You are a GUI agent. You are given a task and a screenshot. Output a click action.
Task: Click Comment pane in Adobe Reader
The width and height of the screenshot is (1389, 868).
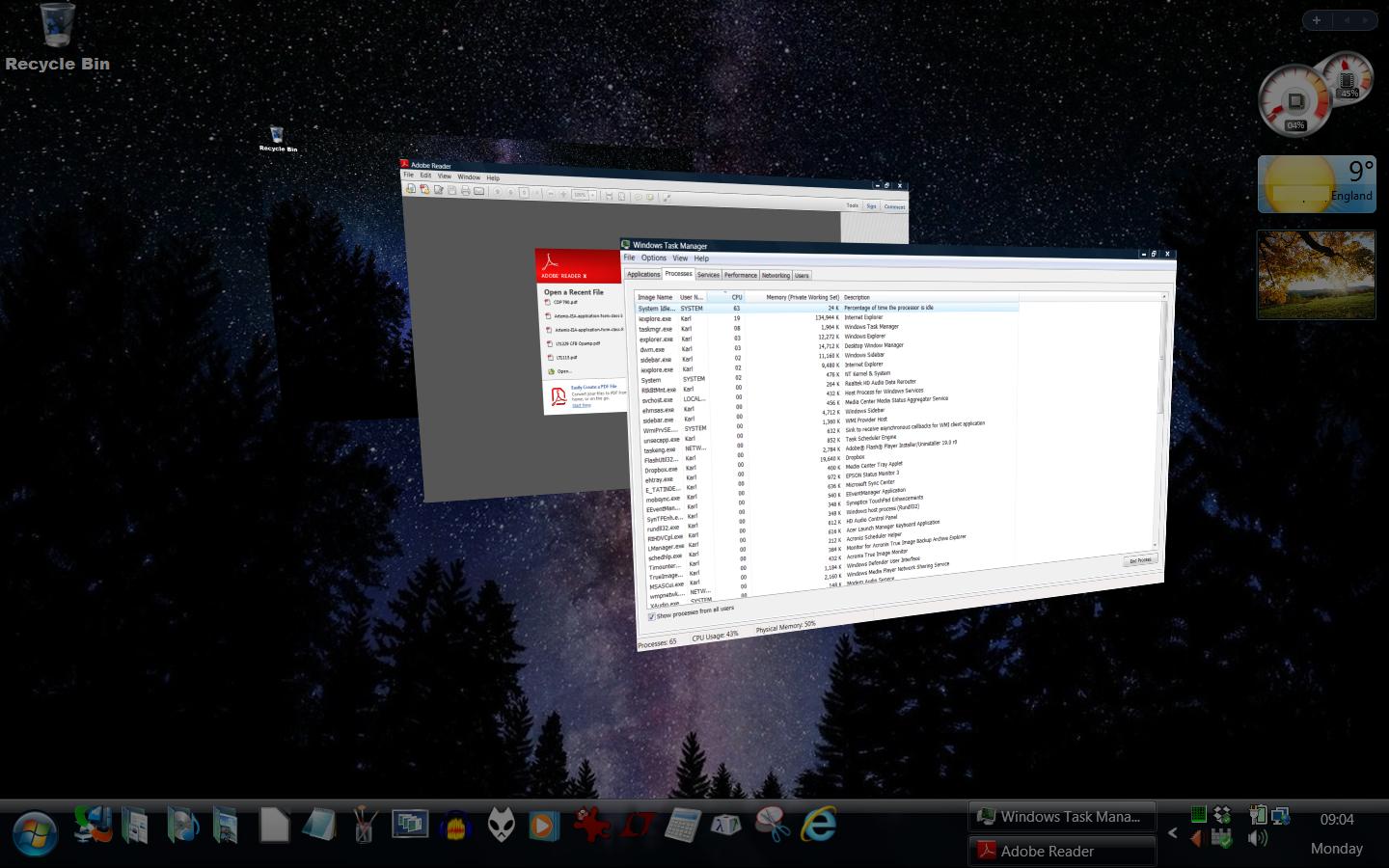[894, 206]
